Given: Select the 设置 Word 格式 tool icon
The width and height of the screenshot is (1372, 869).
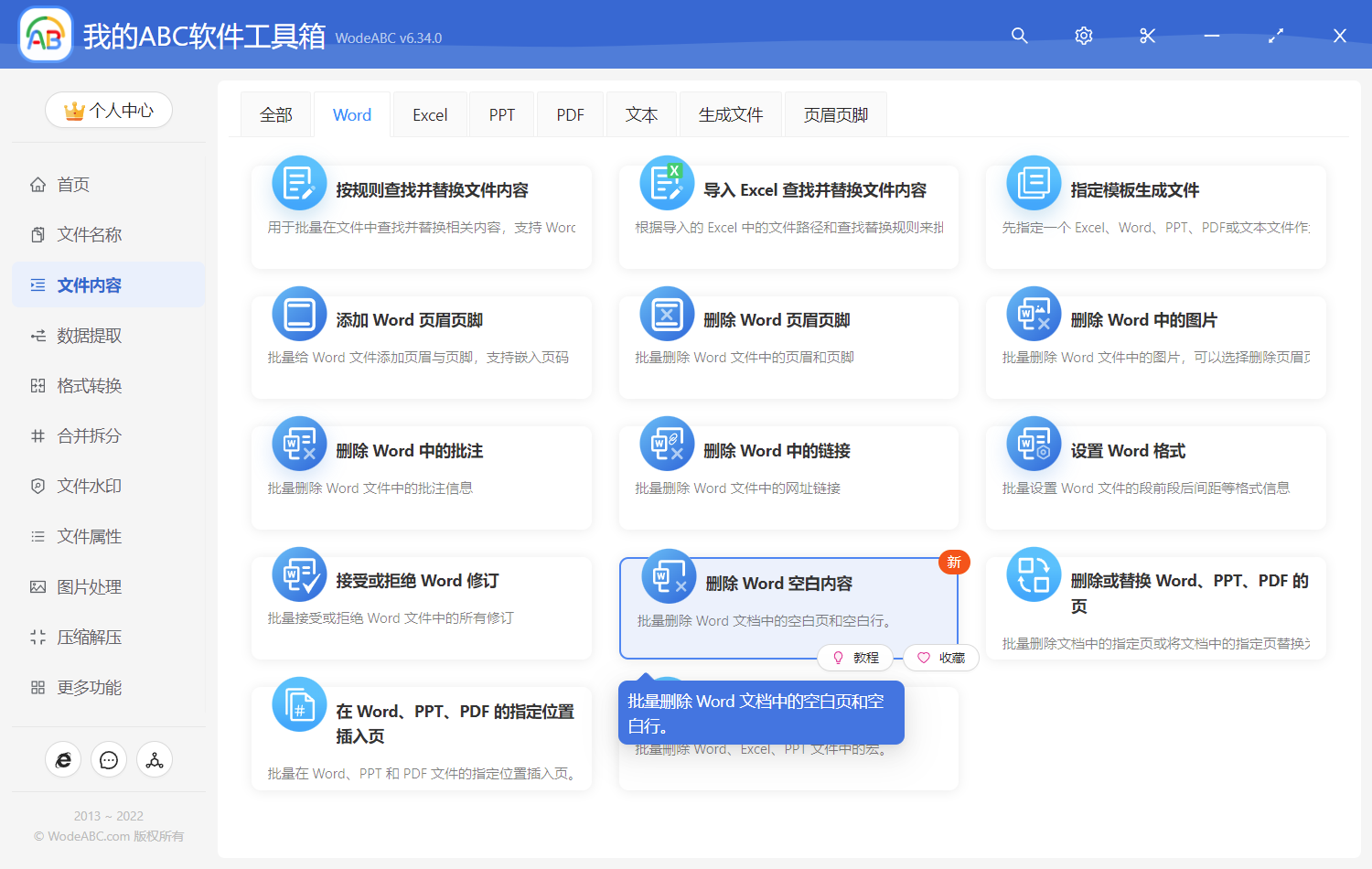Looking at the screenshot, I should (x=1033, y=444).
